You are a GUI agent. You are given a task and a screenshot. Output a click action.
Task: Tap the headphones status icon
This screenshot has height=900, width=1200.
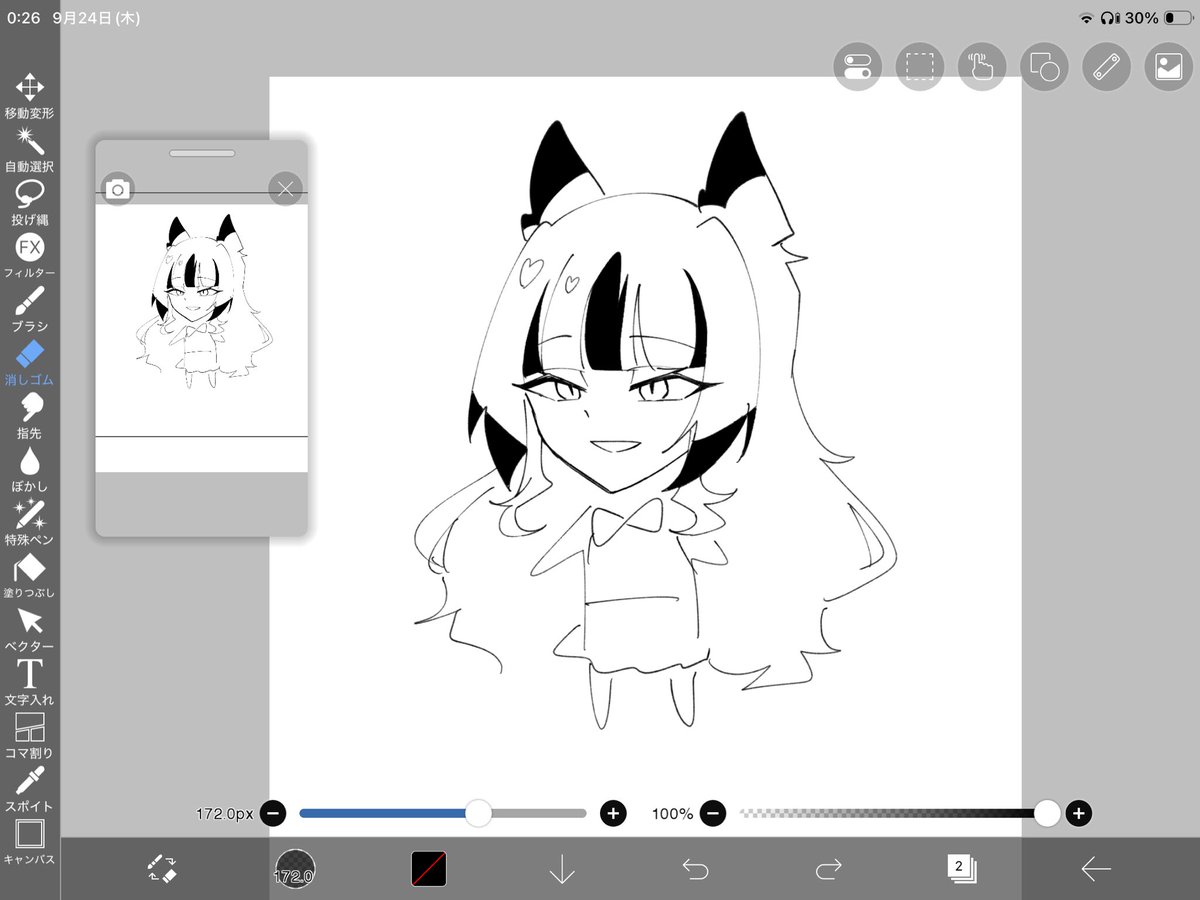1109,18
